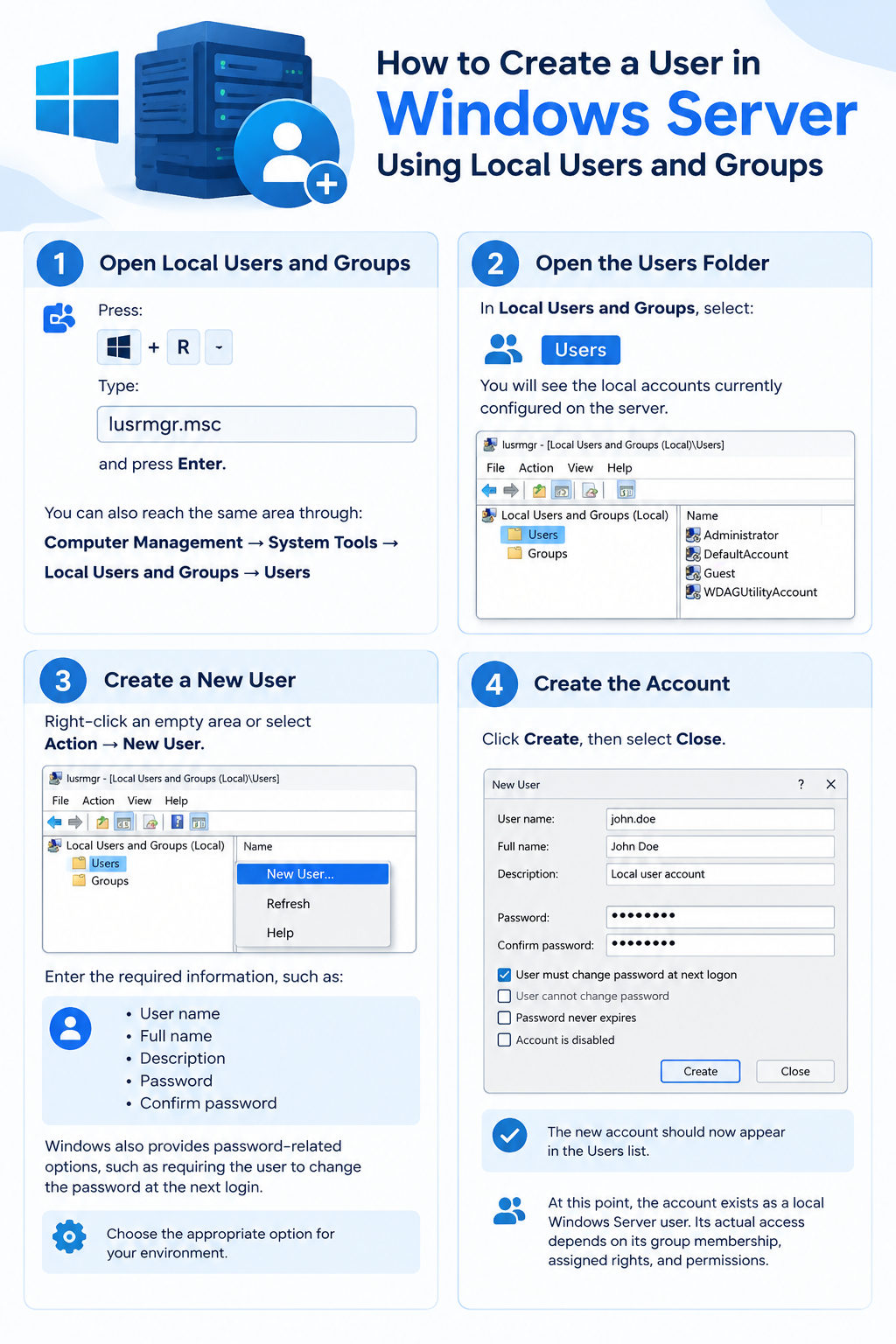Click the lusrmgr.msc text box
This screenshot has width=896, height=1344.
256,424
